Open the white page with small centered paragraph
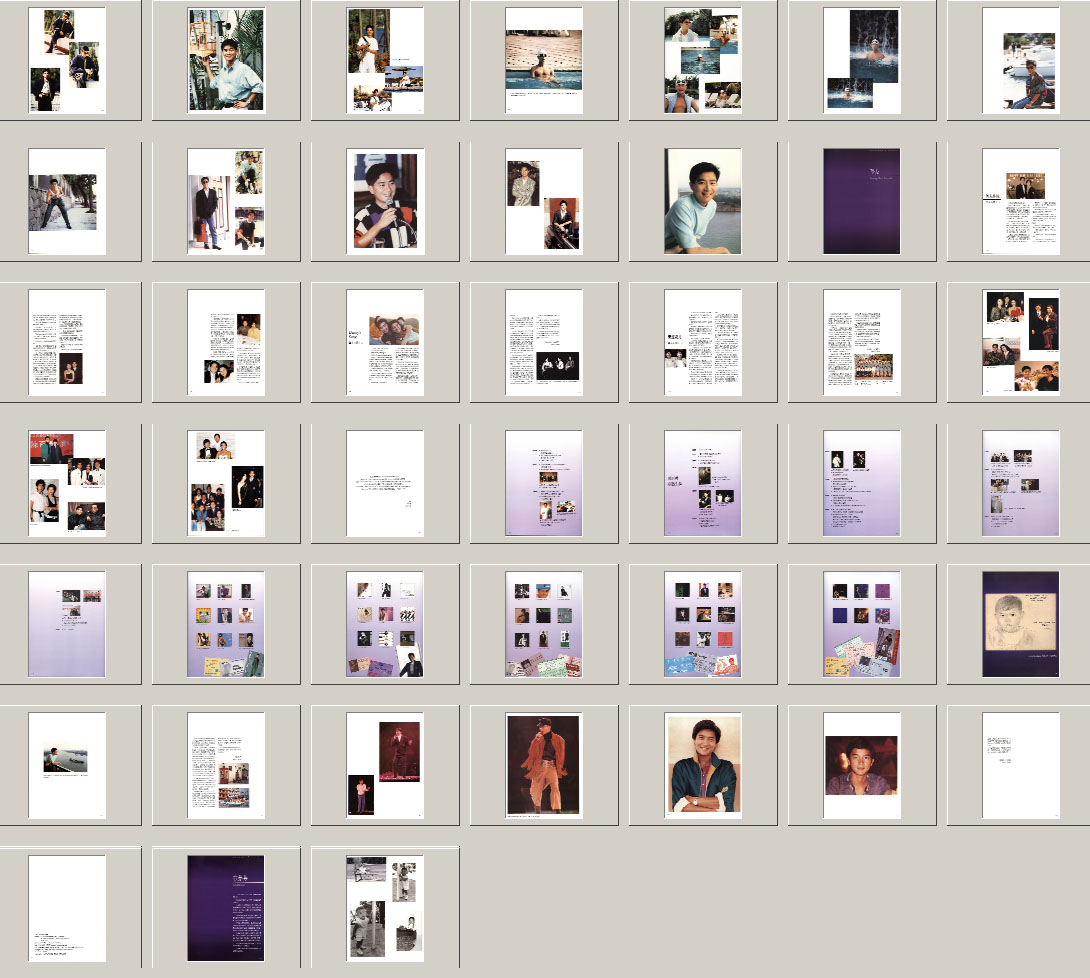The height and width of the screenshot is (978, 1090). (x=385, y=483)
